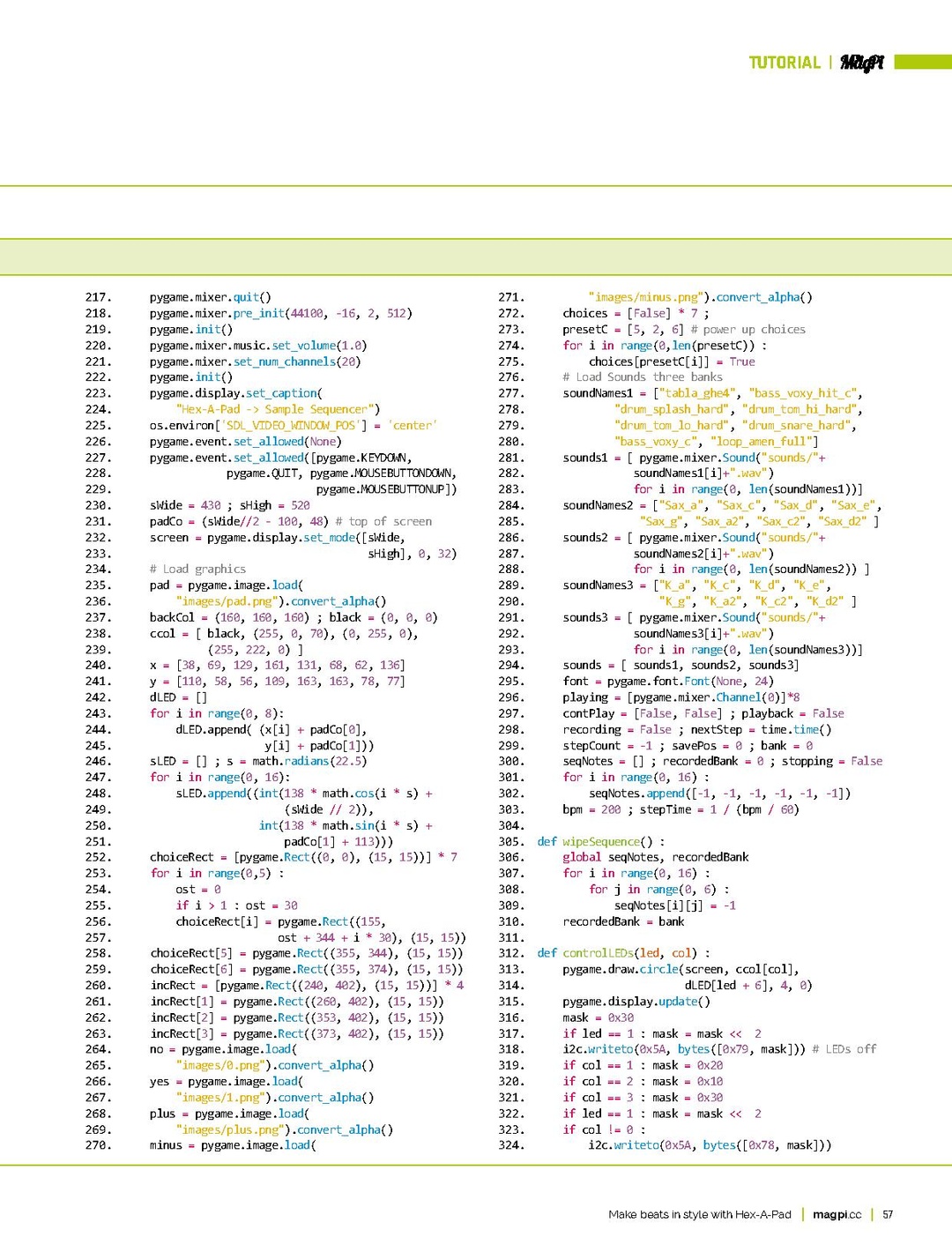952x1252 pixels.
Task: Click the '# power up choices' comment
Action: 747,329
